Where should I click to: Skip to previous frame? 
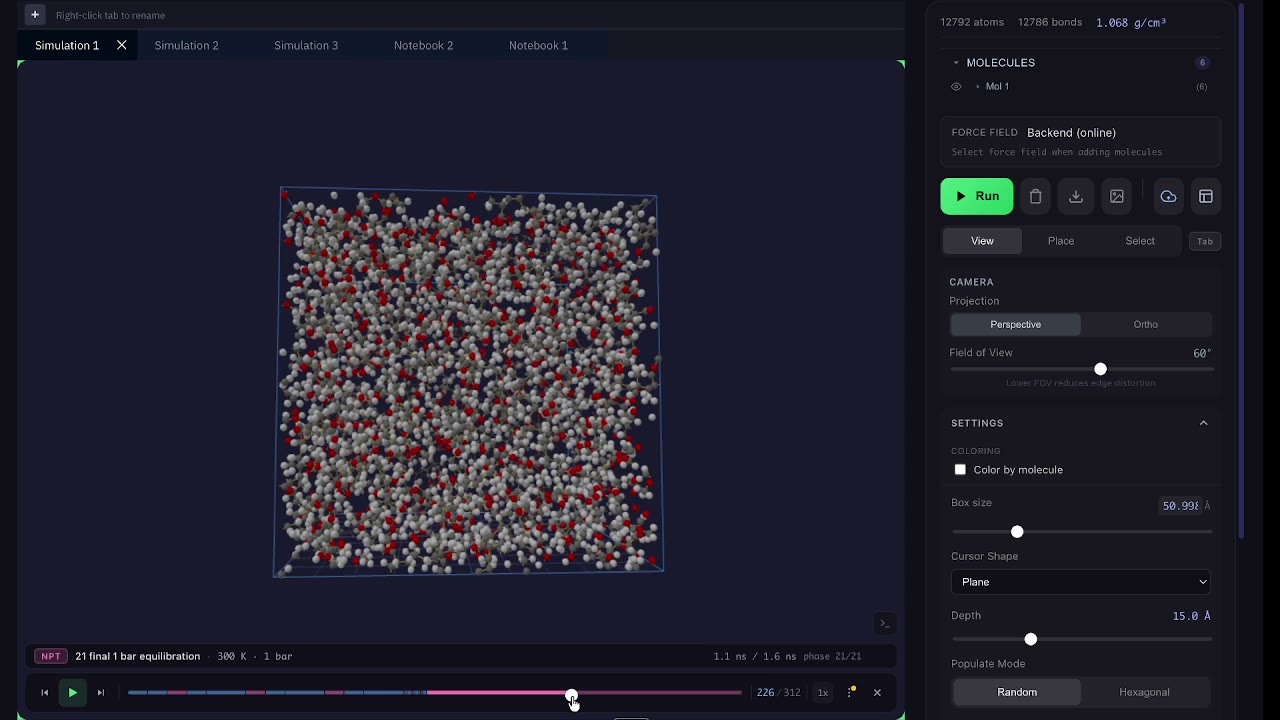click(44, 692)
